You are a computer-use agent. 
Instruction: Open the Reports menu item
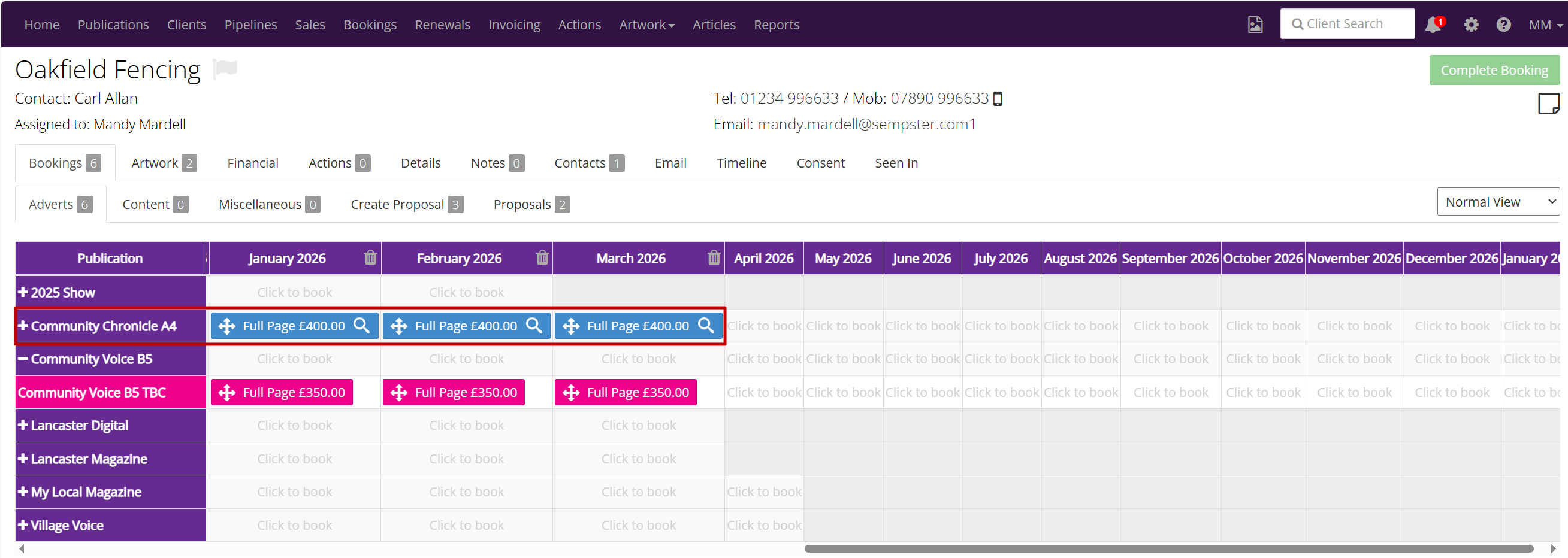click(776, 25)
